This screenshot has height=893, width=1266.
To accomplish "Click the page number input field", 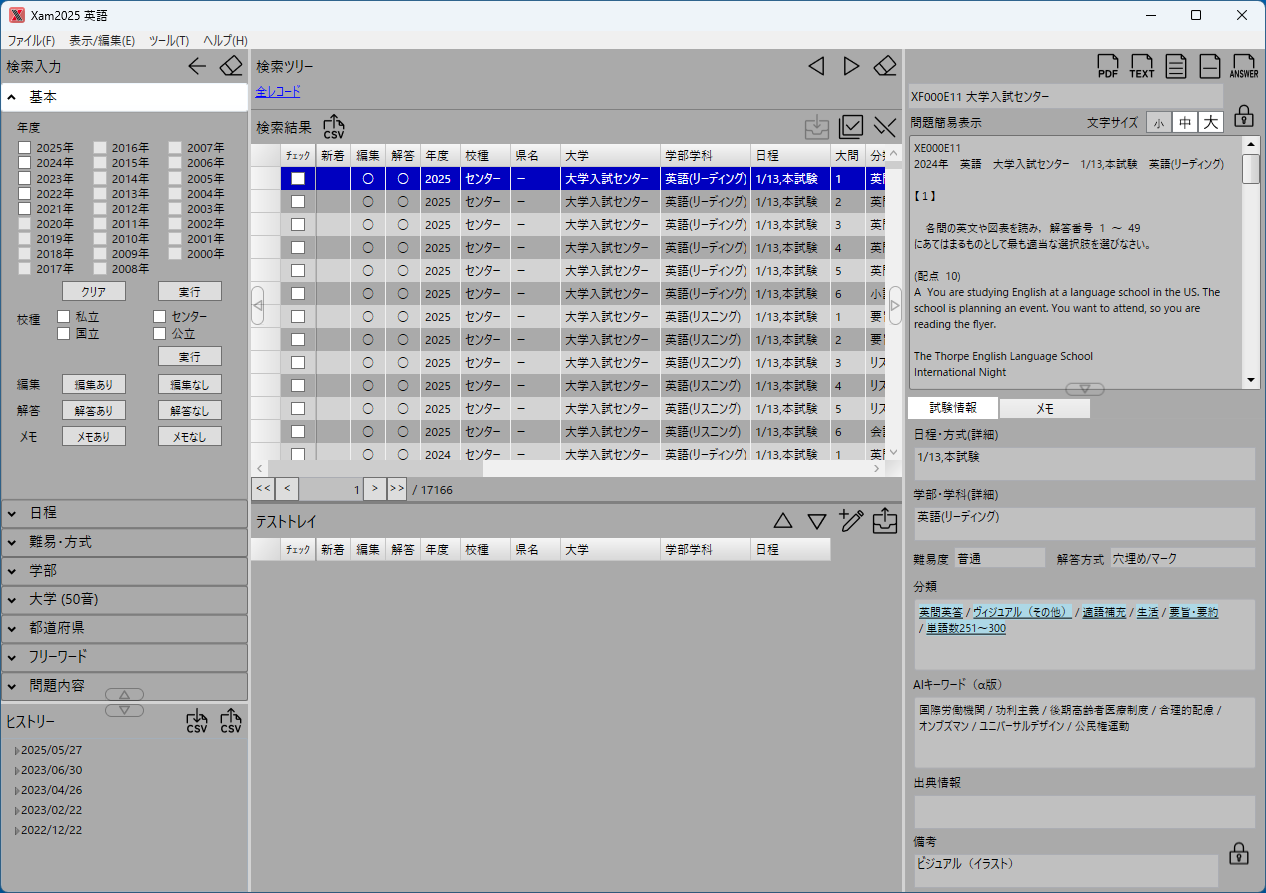I will tap(331, 489).
